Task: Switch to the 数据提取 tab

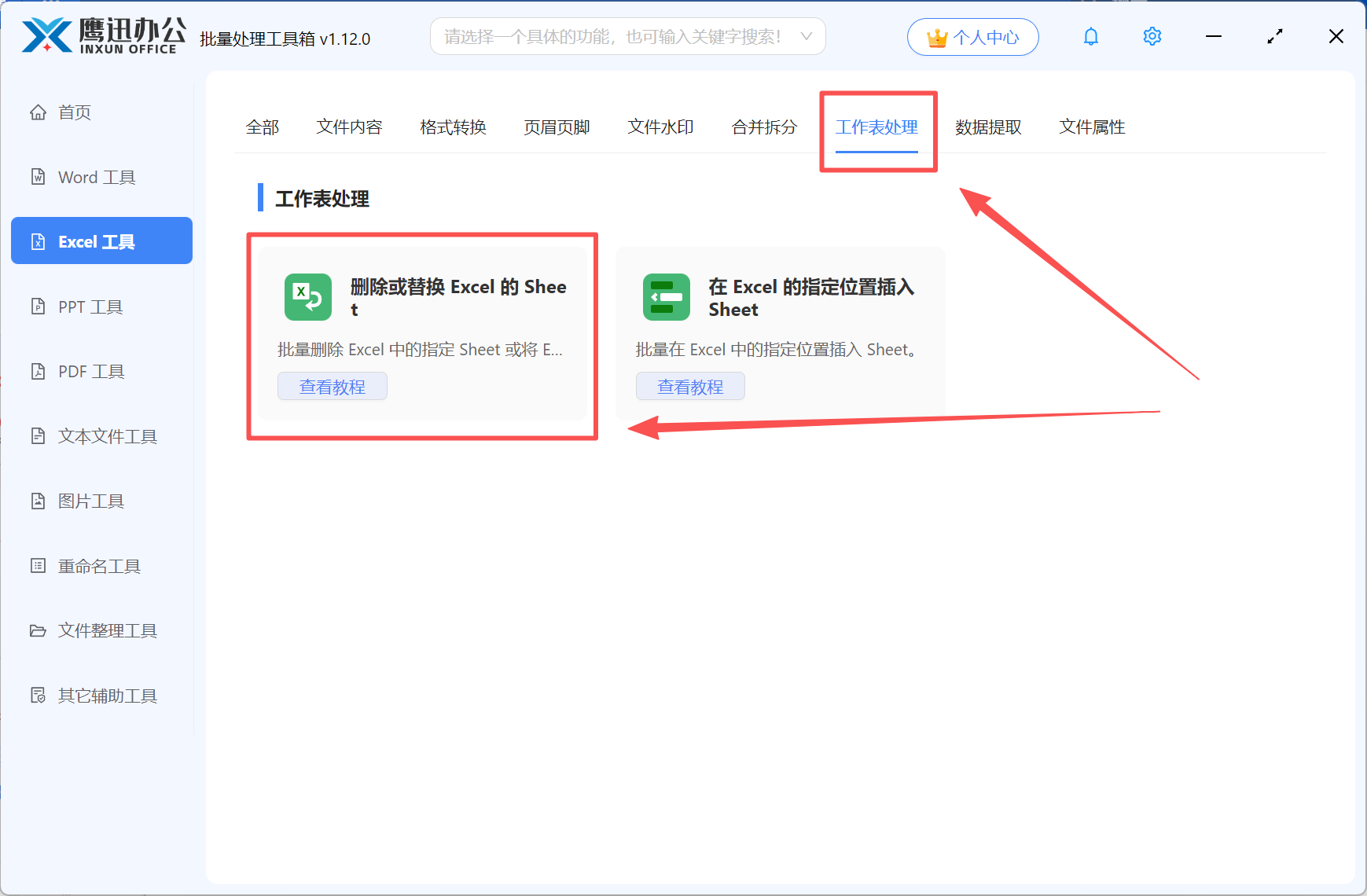Action: tap(987, 127)
